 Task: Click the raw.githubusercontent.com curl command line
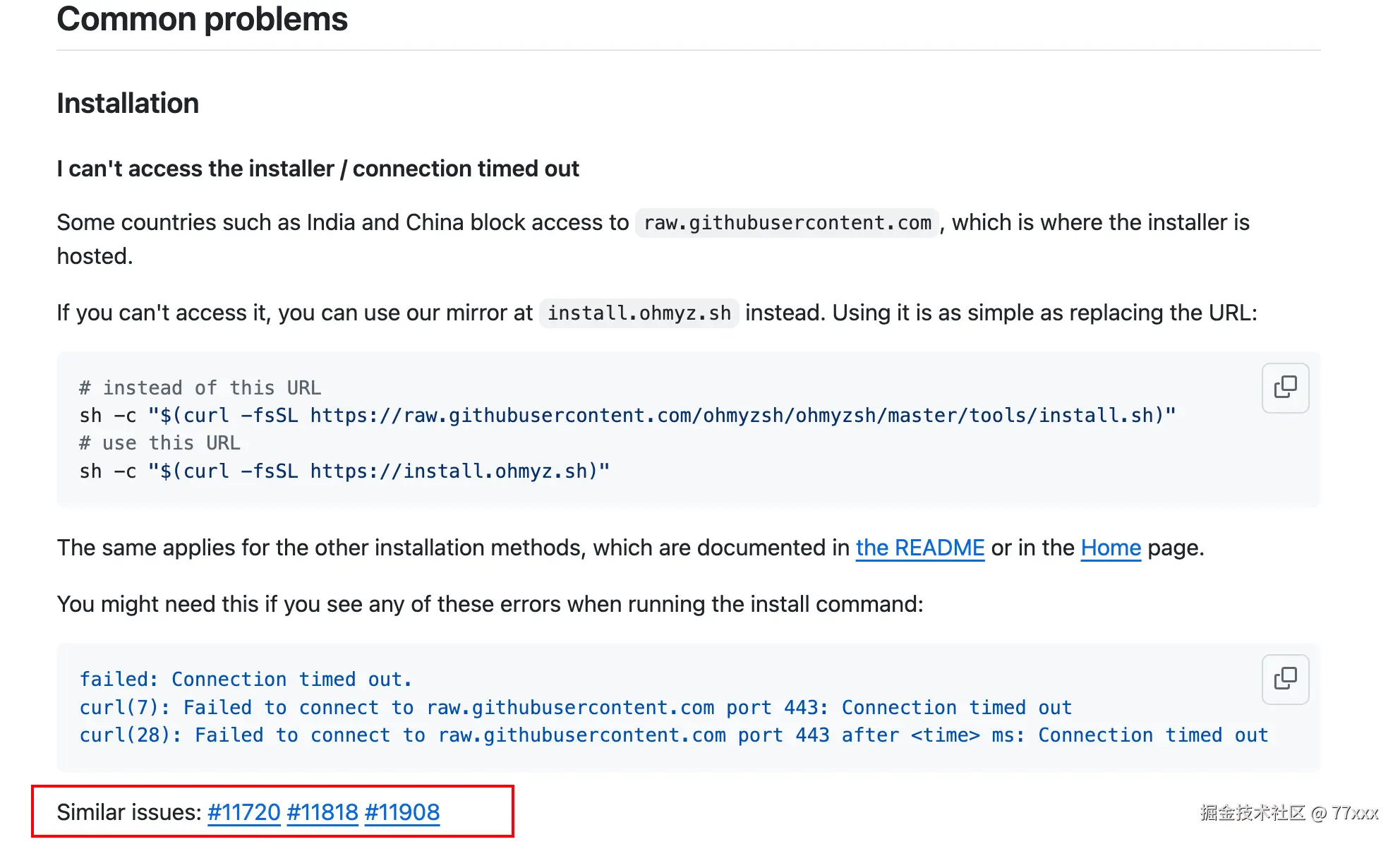pyautogui.click(x=627, y=416)
